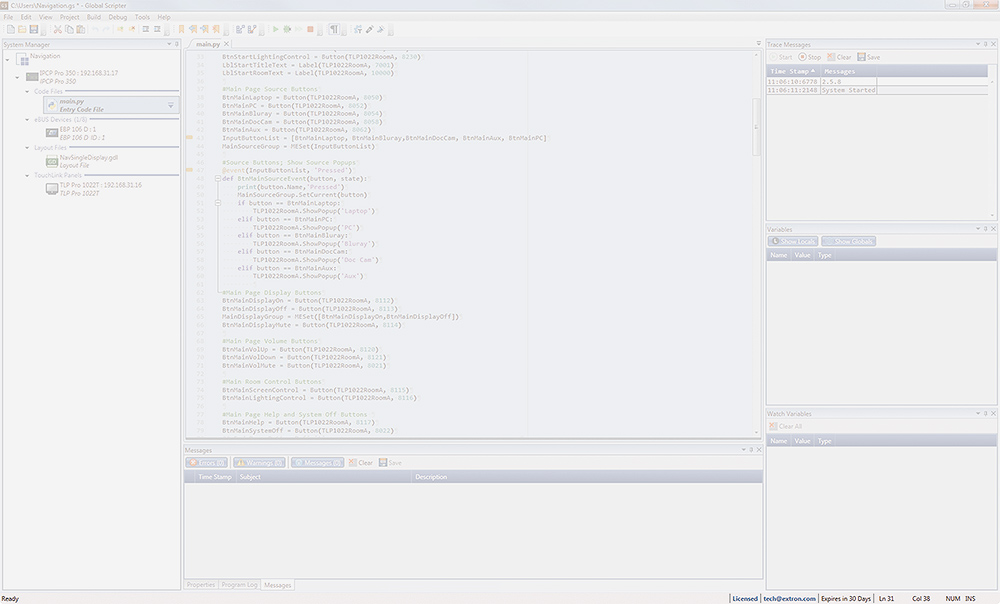Viewport: 1000px width, 604px height.
Task: Click the Save file toolbar icon
Action: point(33,30)
